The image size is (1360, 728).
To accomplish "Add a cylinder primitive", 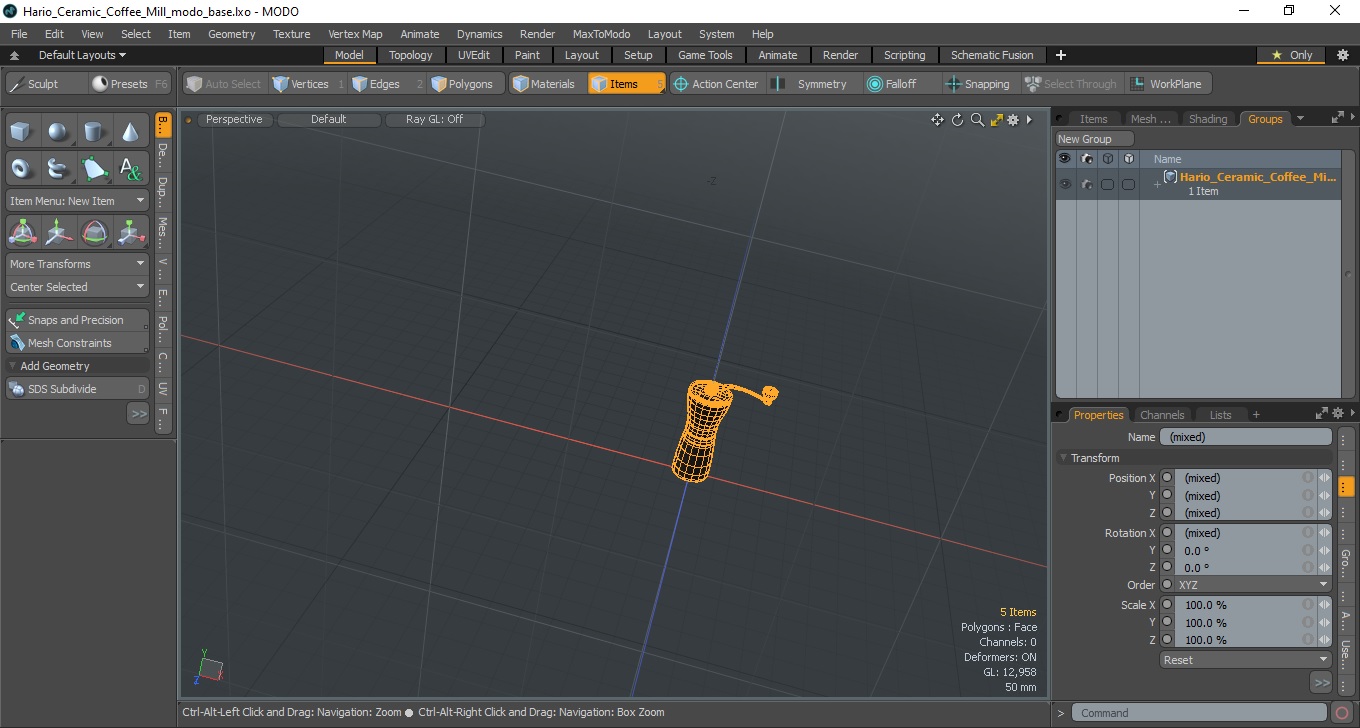I will [94, 132].
